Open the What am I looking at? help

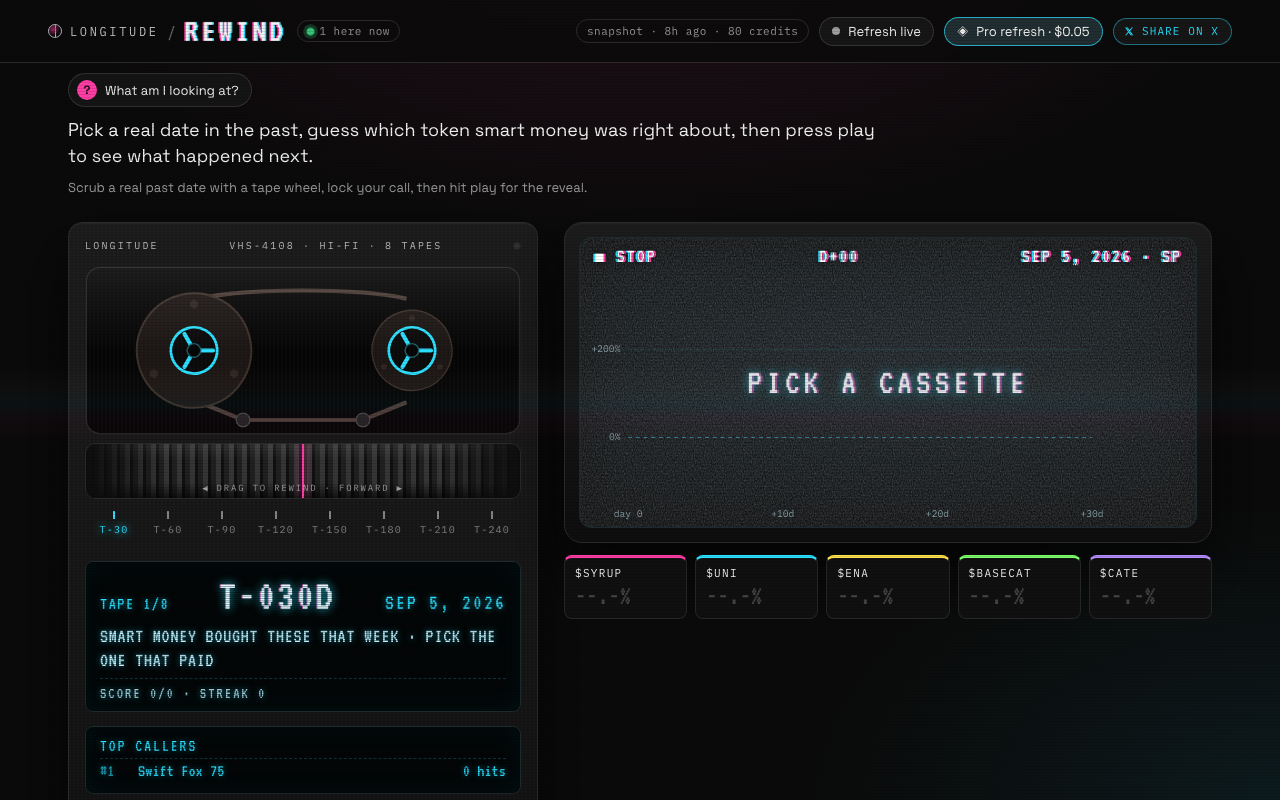point(160,90)
